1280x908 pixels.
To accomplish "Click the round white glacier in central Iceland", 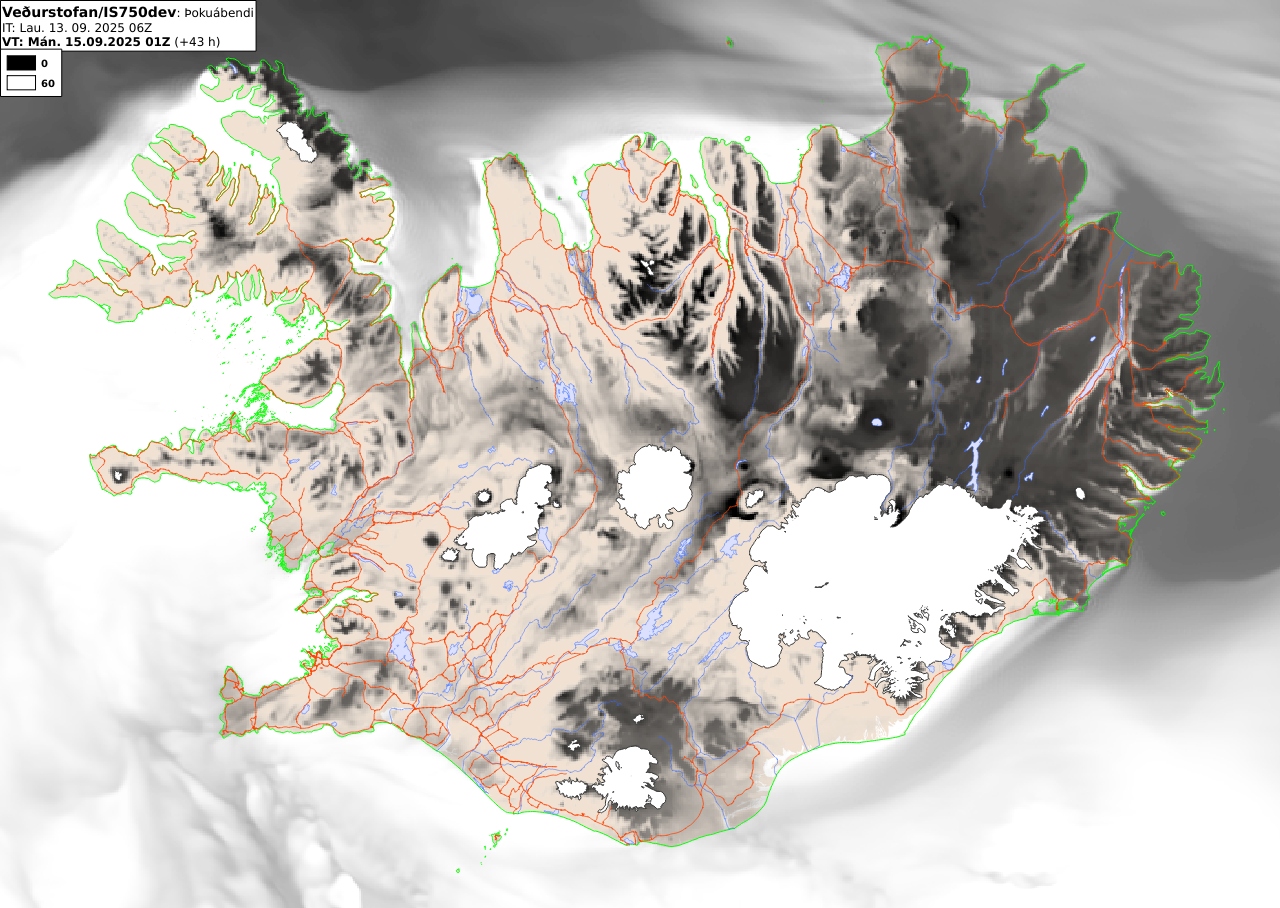I will pyautogui.click(x=655, y=486).
